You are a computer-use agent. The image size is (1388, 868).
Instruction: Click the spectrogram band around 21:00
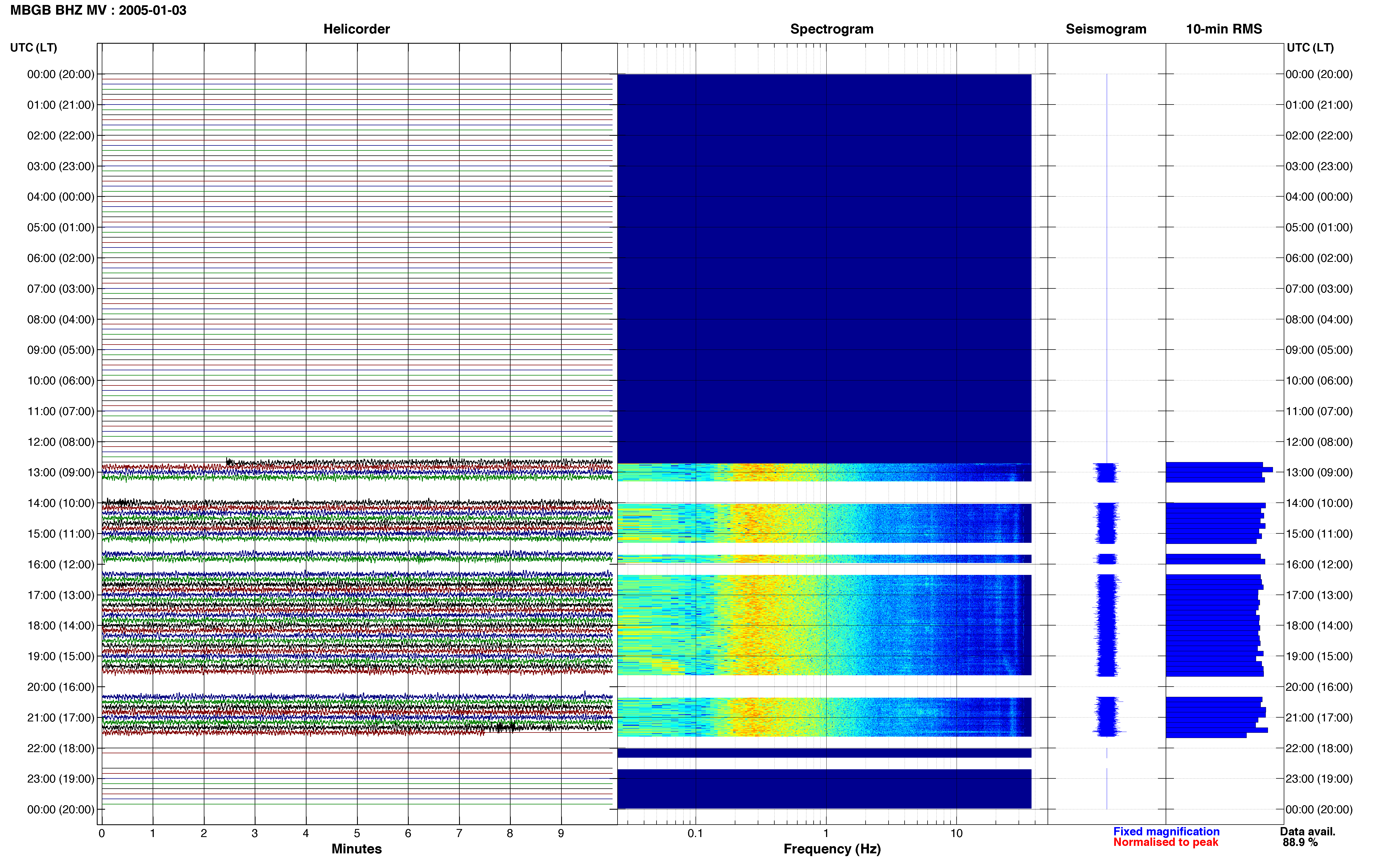click(x=824, y=717)
